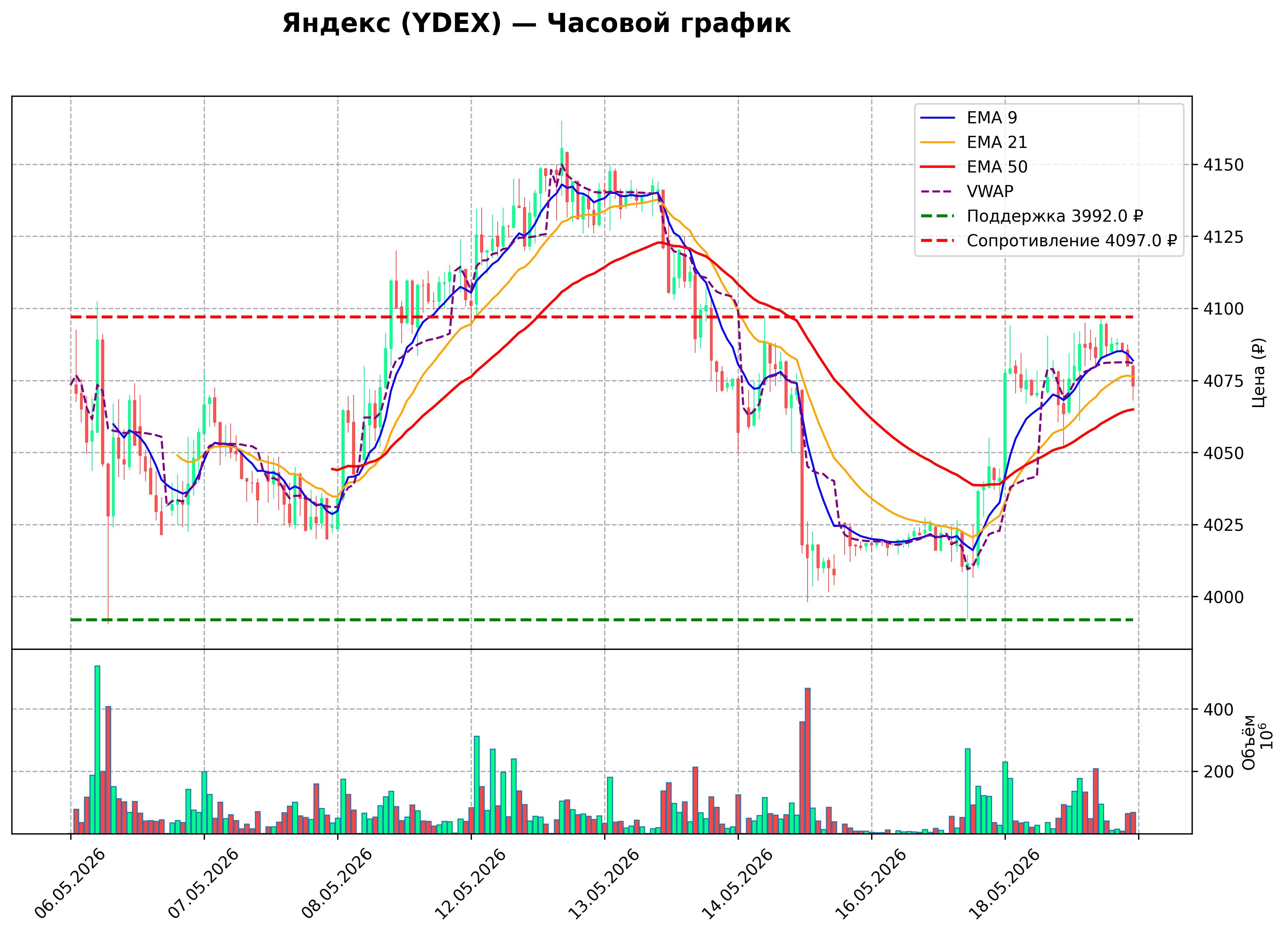This screenshot has width=1288, height=934.
Task: Click the tallest red volume bar on 14.05
Action: coord(808,761)
